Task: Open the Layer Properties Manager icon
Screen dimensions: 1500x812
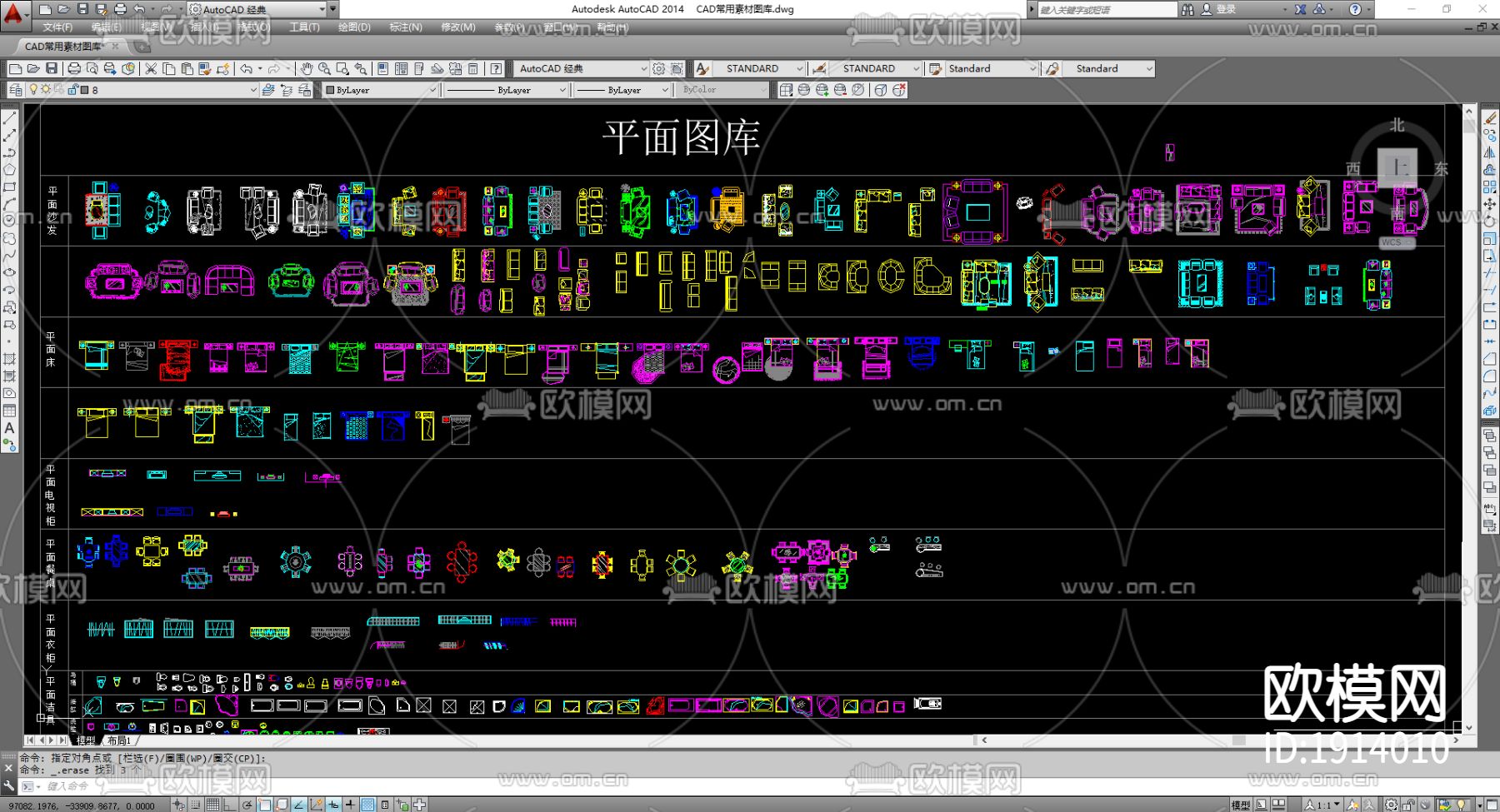Action: pos(16,90)
